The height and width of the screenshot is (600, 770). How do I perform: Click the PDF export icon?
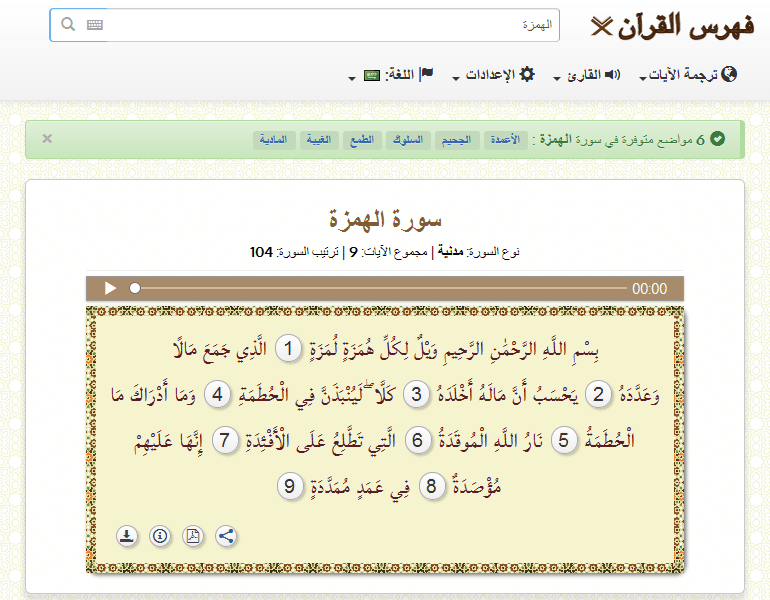[x=193, y=535]
